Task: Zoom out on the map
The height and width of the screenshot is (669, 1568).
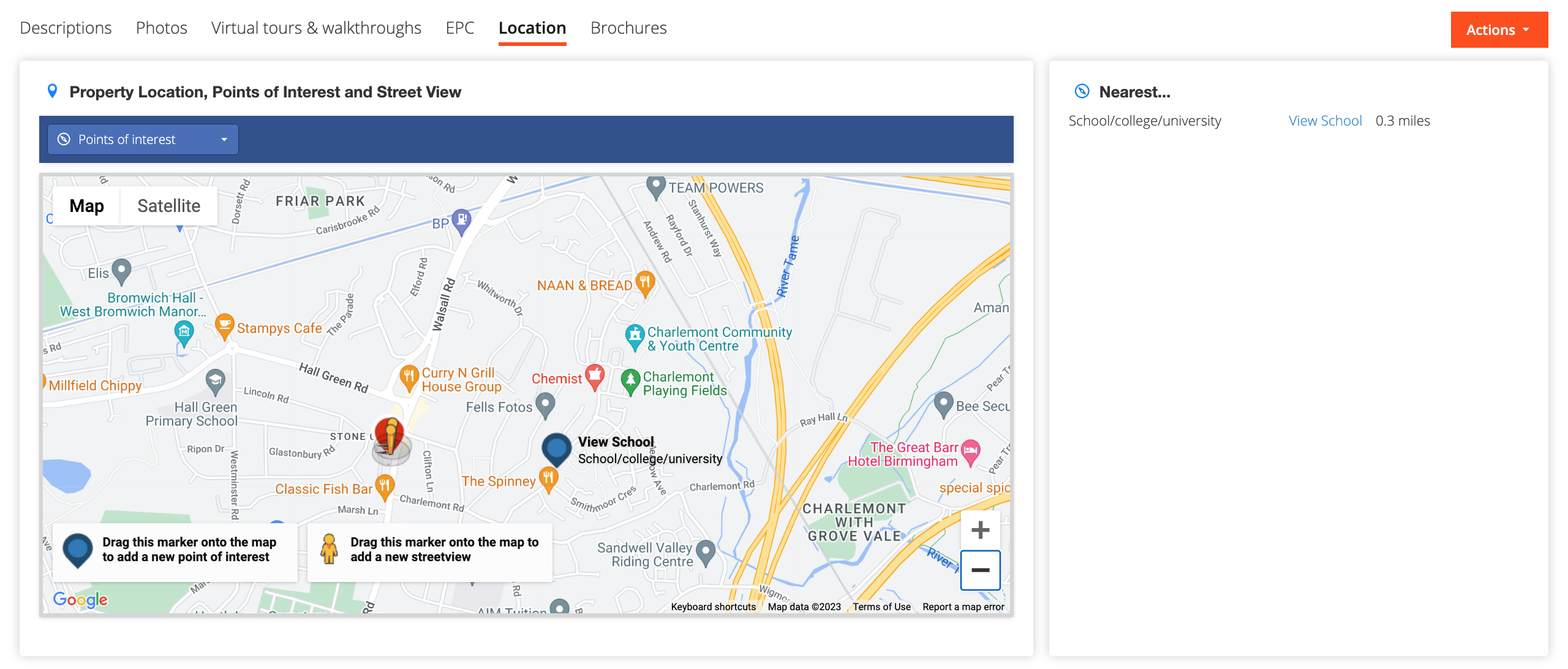Action: 980,570
